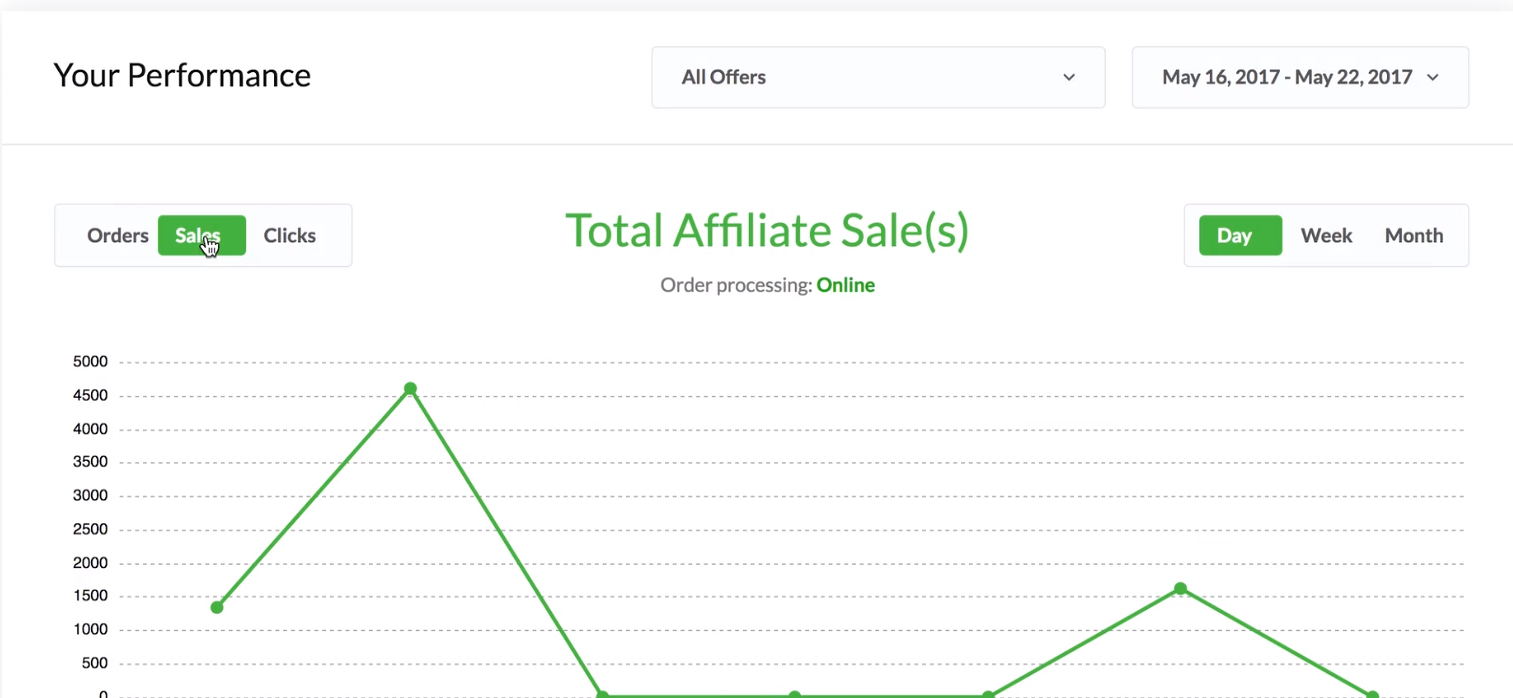
Task: Click the 2500 y-axis label
Action: 90,529
